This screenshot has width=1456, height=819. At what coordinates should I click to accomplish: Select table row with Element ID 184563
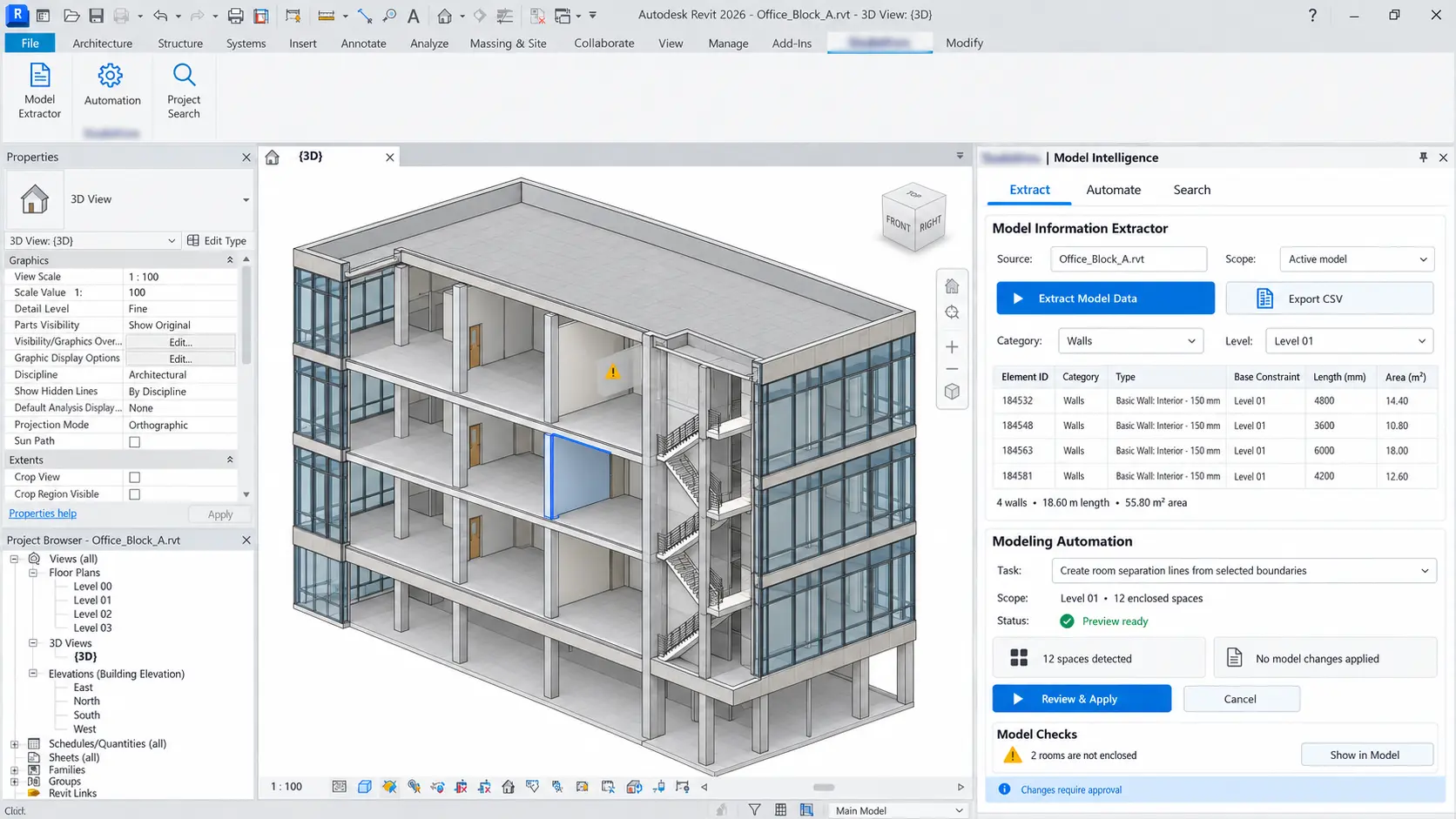pos(1216,451)
